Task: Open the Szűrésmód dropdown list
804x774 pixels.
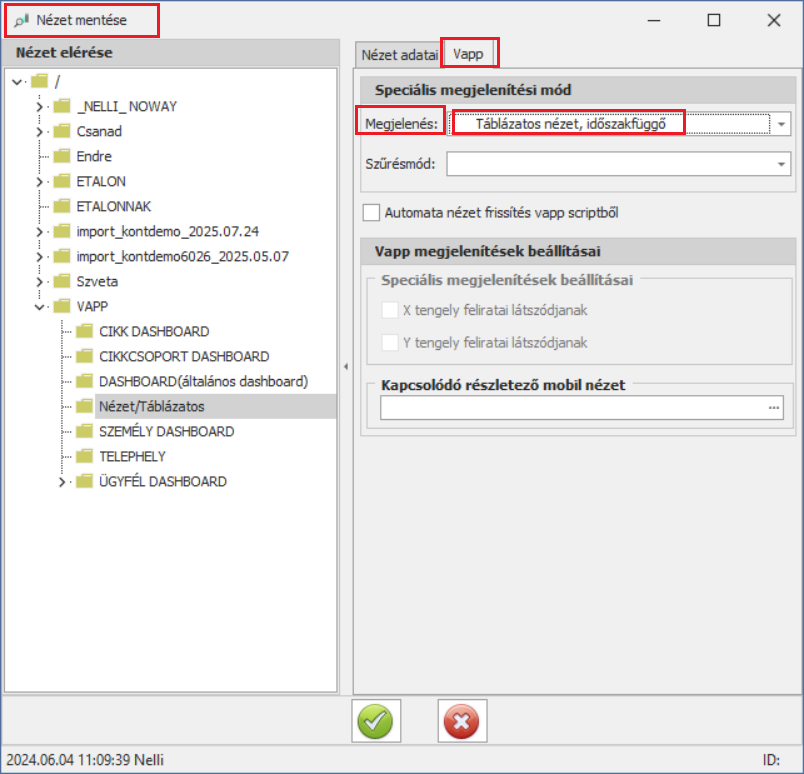Action: pyautogui.click(x=781, y=164)
